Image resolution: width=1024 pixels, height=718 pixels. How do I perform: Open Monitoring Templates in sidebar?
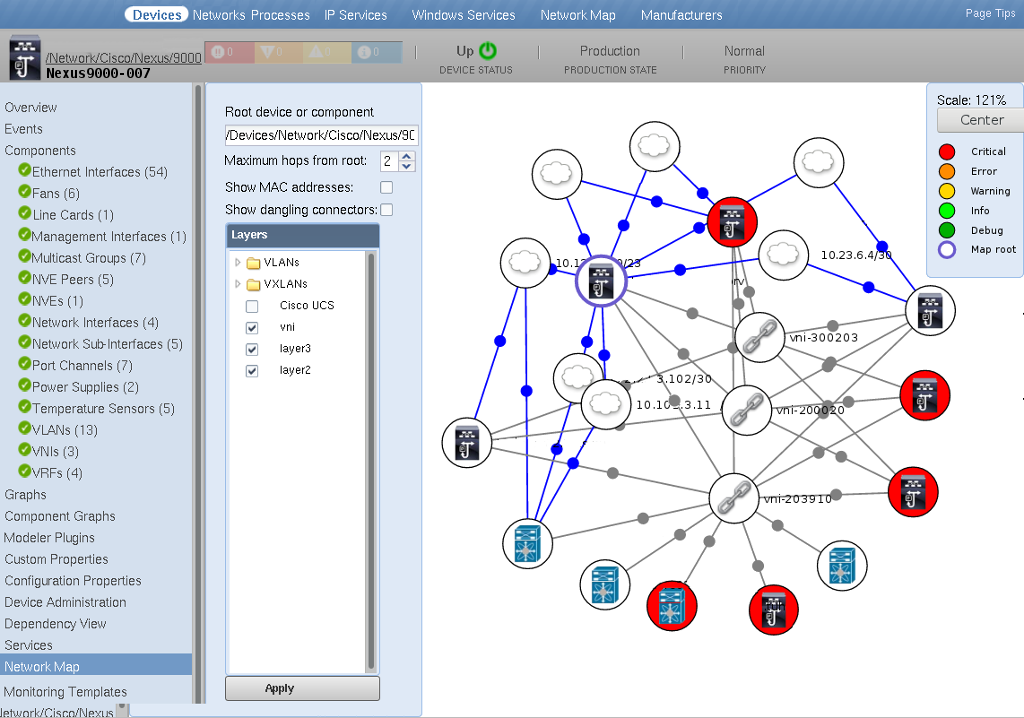click(x=65, y=692)
